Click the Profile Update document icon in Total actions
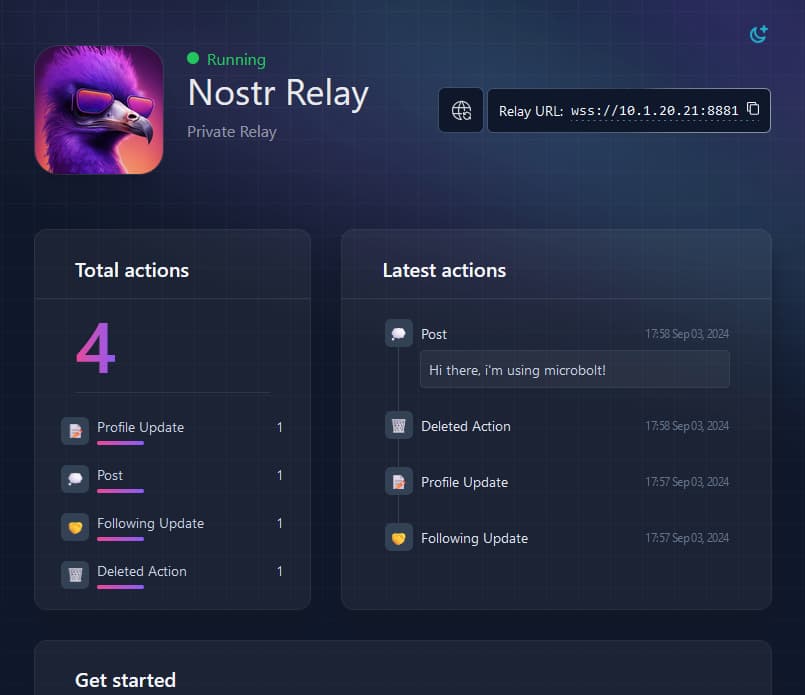Viewport: 805px width, 695px height. 75,431
